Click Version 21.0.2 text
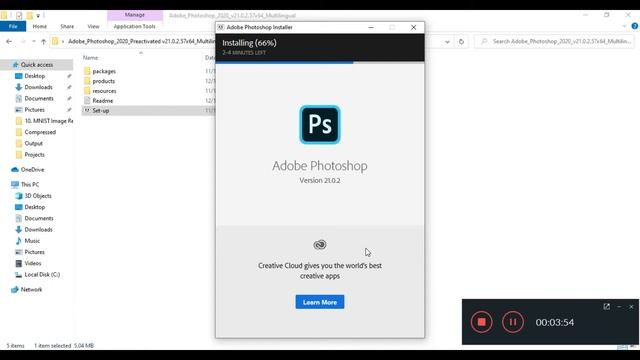The image size is (640, 360). pos(320,180)
